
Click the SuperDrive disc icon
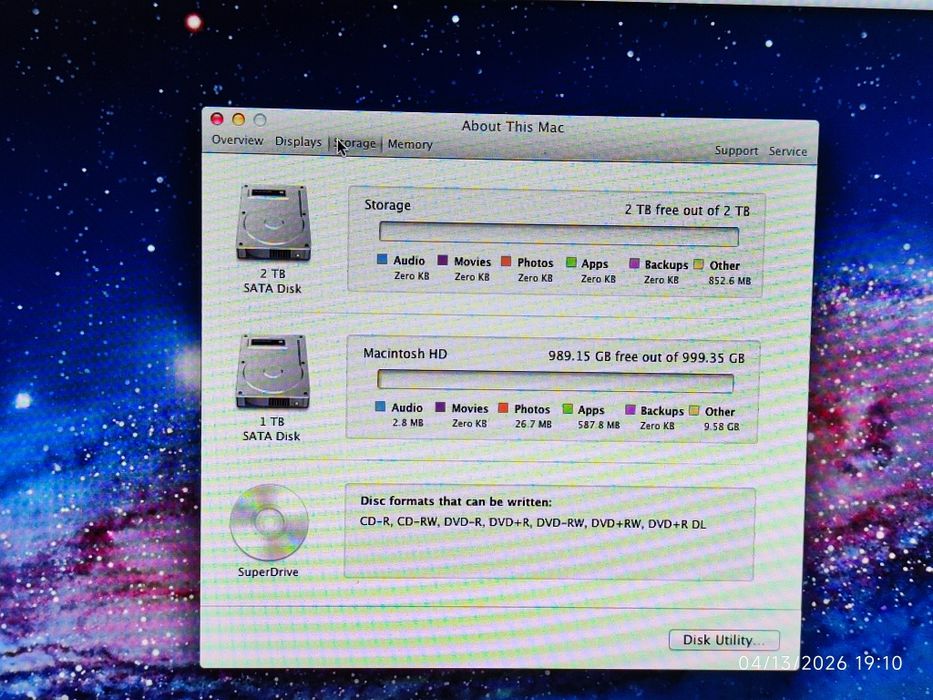[269, 522]
